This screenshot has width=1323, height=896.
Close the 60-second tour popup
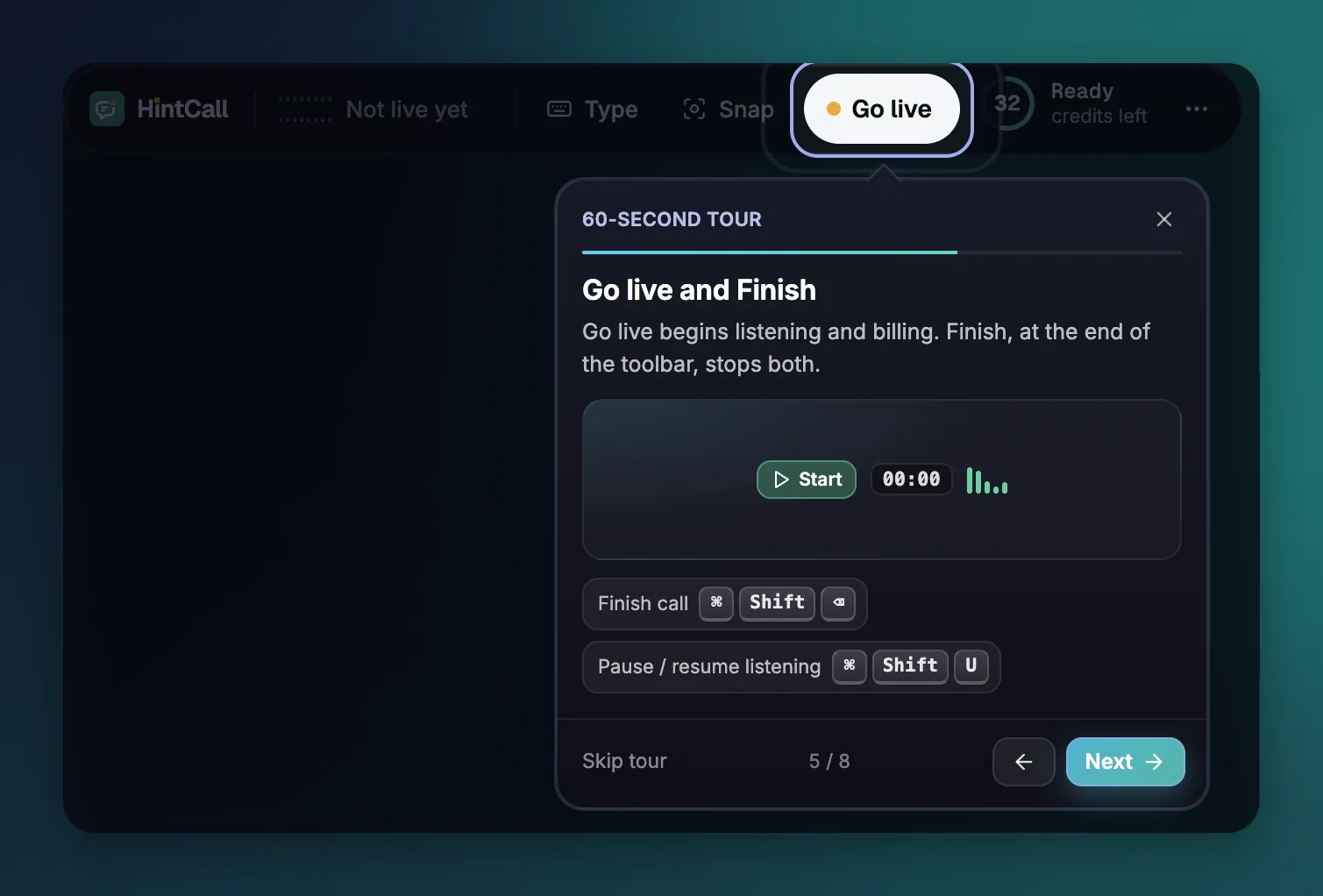1163,219
